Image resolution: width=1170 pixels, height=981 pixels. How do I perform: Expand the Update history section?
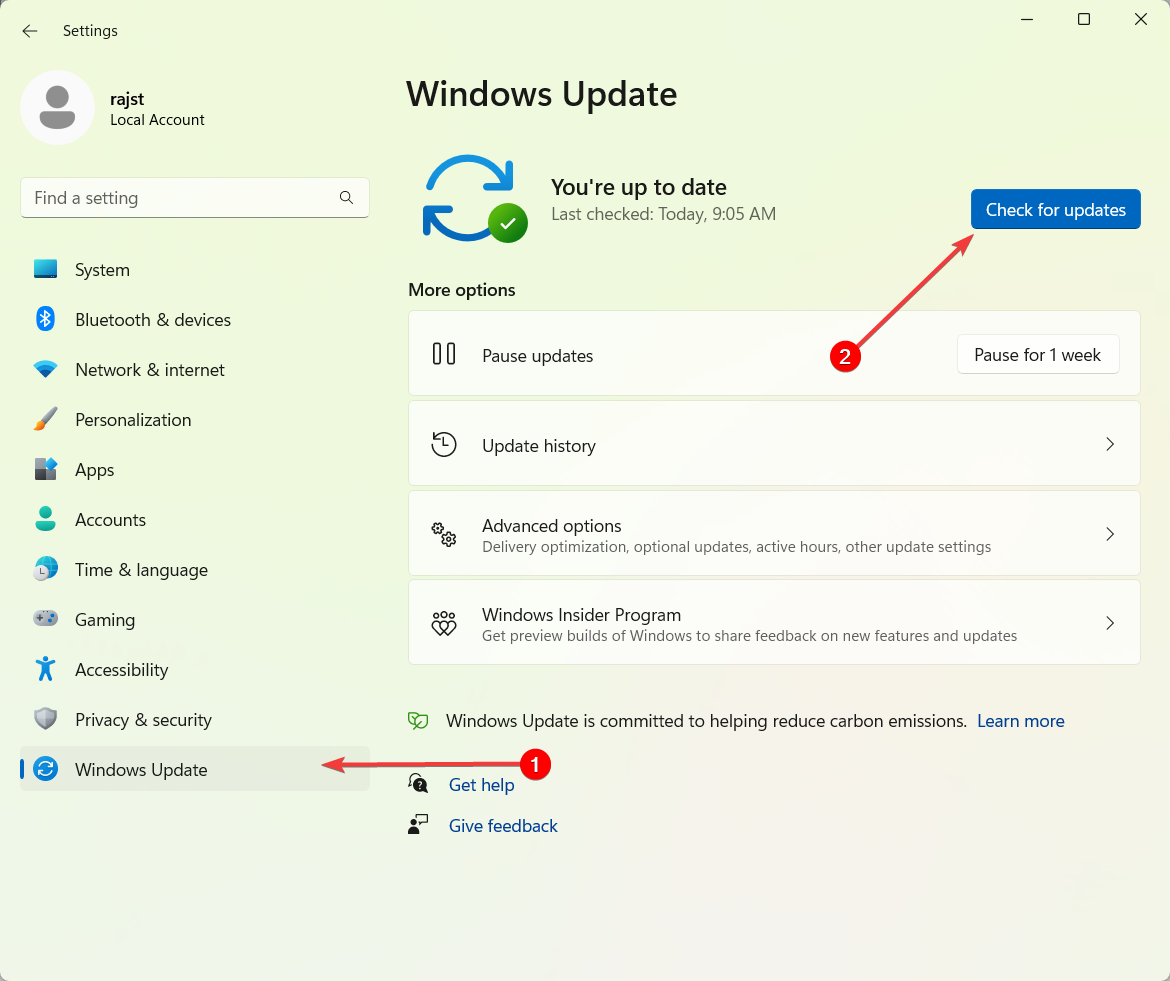1110,444
